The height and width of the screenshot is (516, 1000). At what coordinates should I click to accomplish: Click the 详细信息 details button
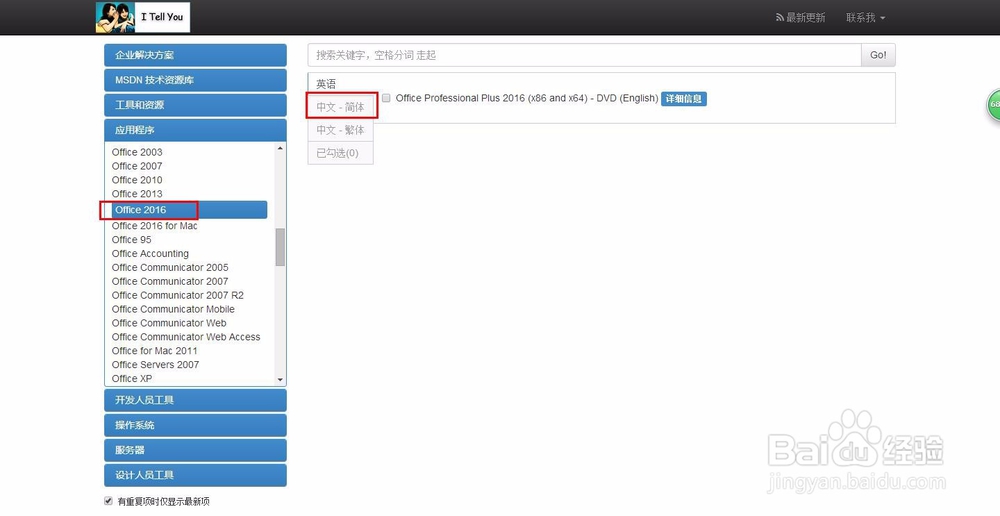coord(684,99)
